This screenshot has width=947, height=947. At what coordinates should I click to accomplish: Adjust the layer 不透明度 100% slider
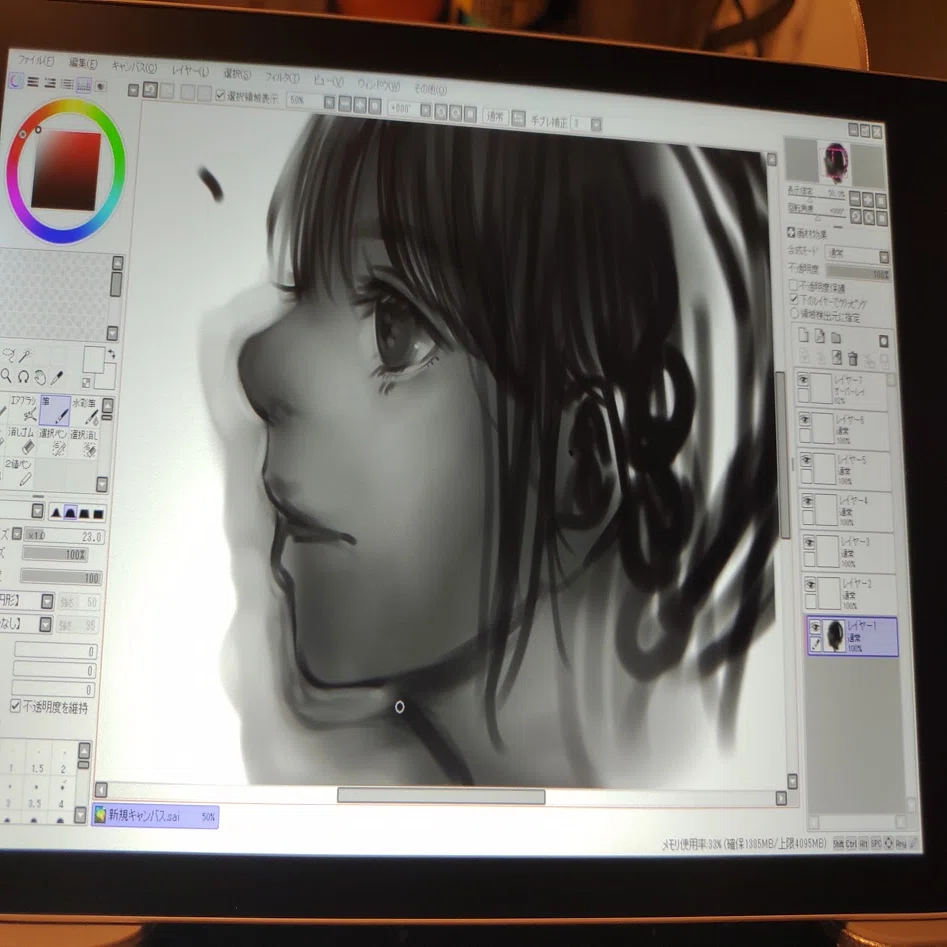pyautogui.click(x=858, y=273)
